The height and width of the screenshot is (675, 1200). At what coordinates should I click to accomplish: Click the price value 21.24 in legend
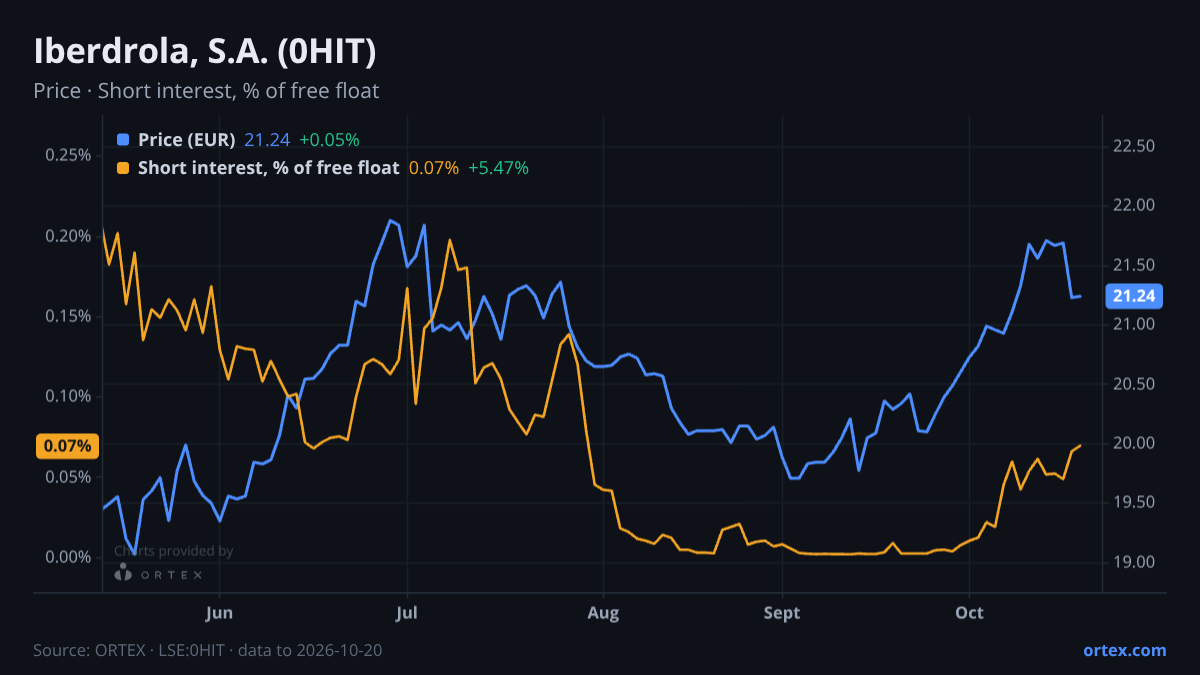[266, 139]
